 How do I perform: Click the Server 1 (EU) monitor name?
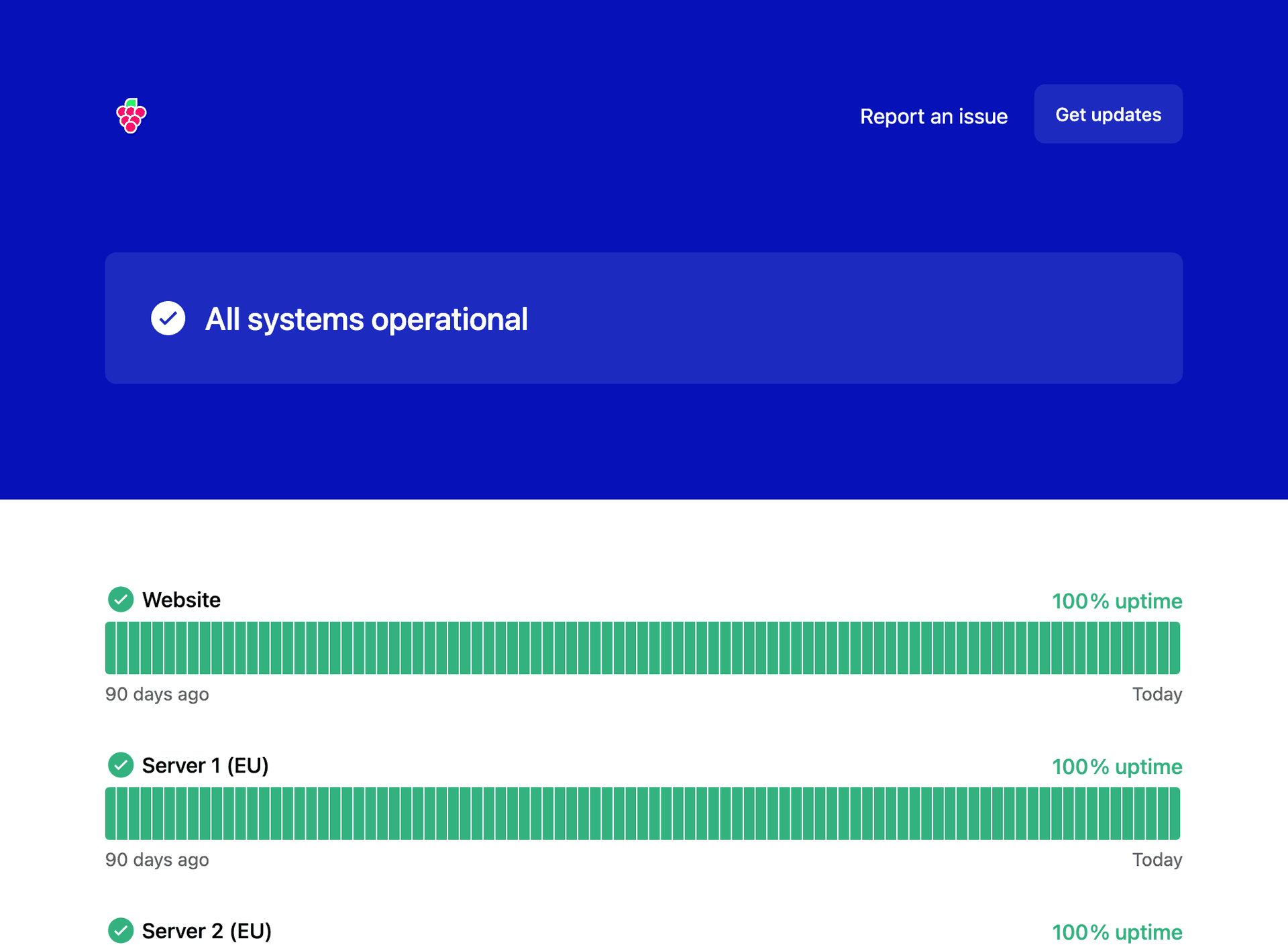[x=205, y=765]
